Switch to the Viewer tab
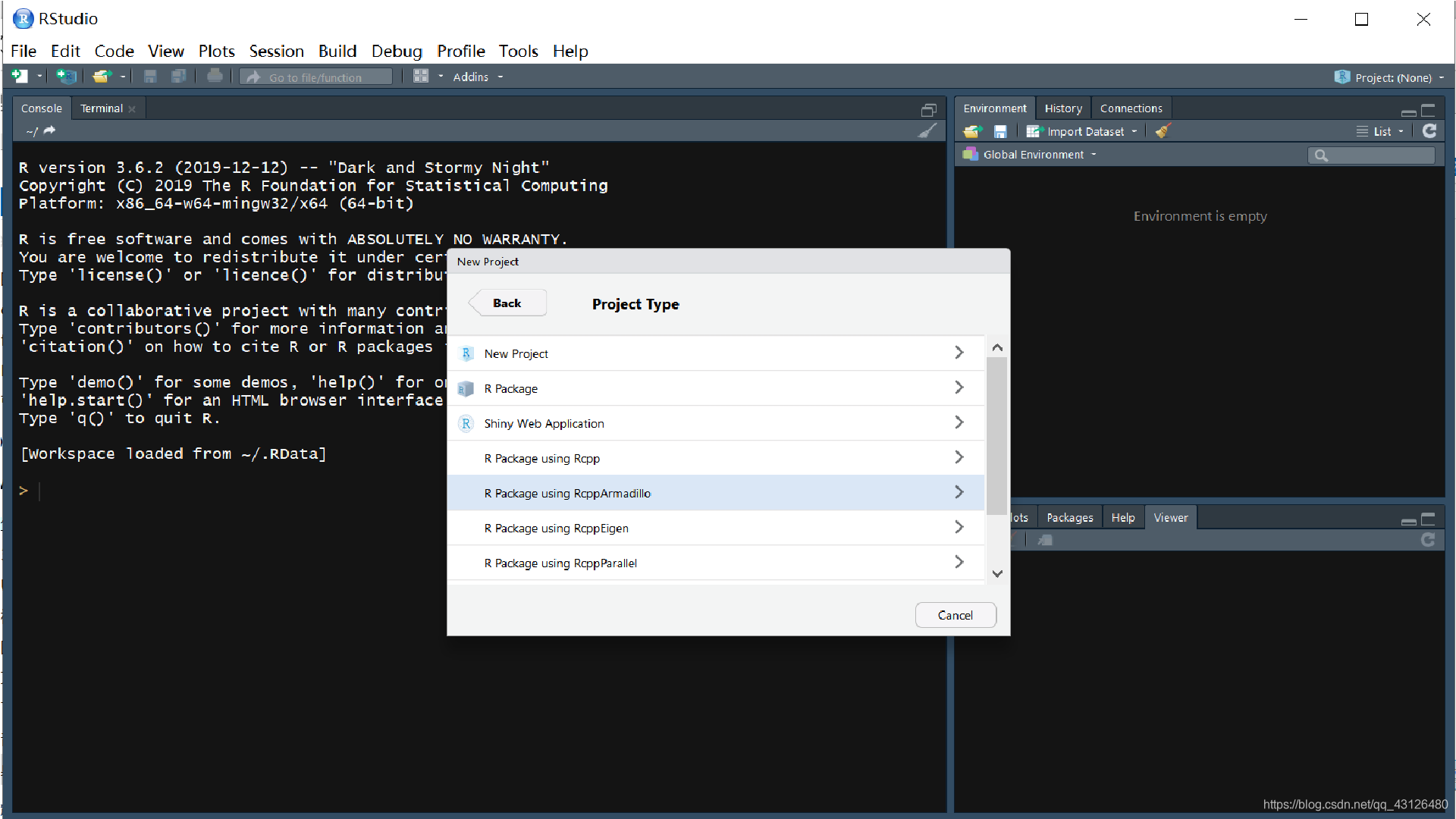 (1170, 517)
